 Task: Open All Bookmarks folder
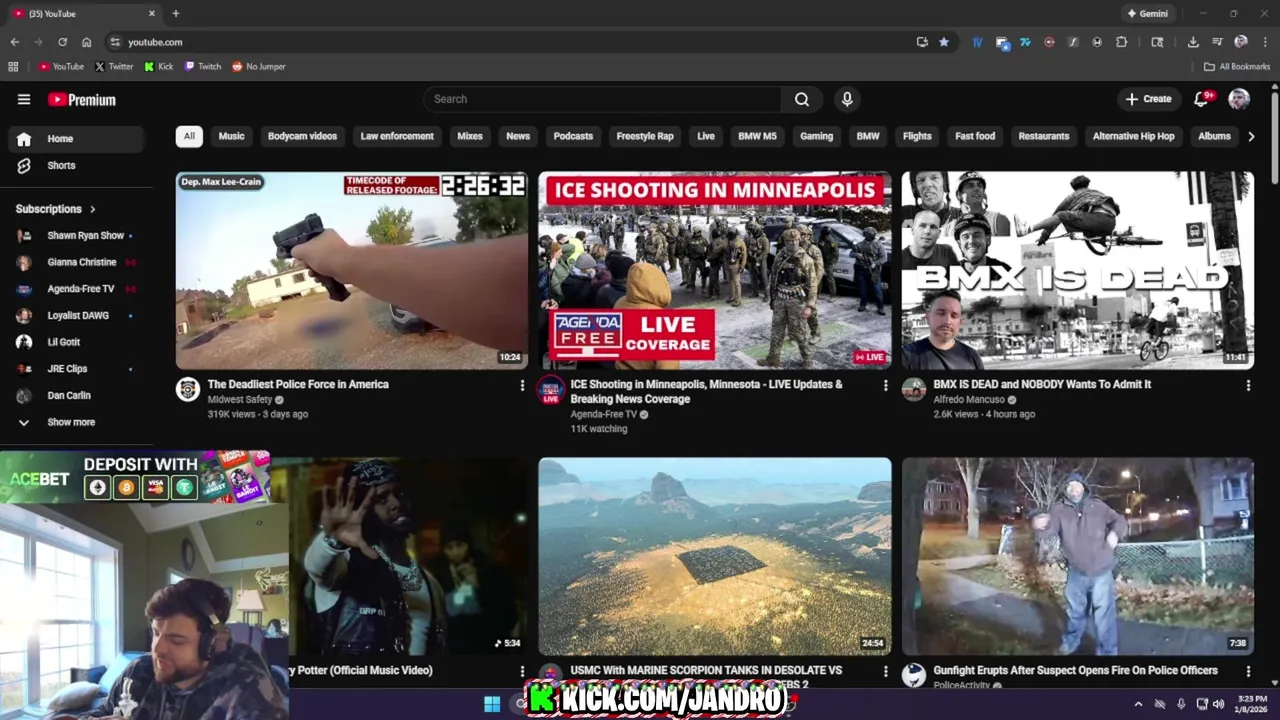pos(1237,67)
